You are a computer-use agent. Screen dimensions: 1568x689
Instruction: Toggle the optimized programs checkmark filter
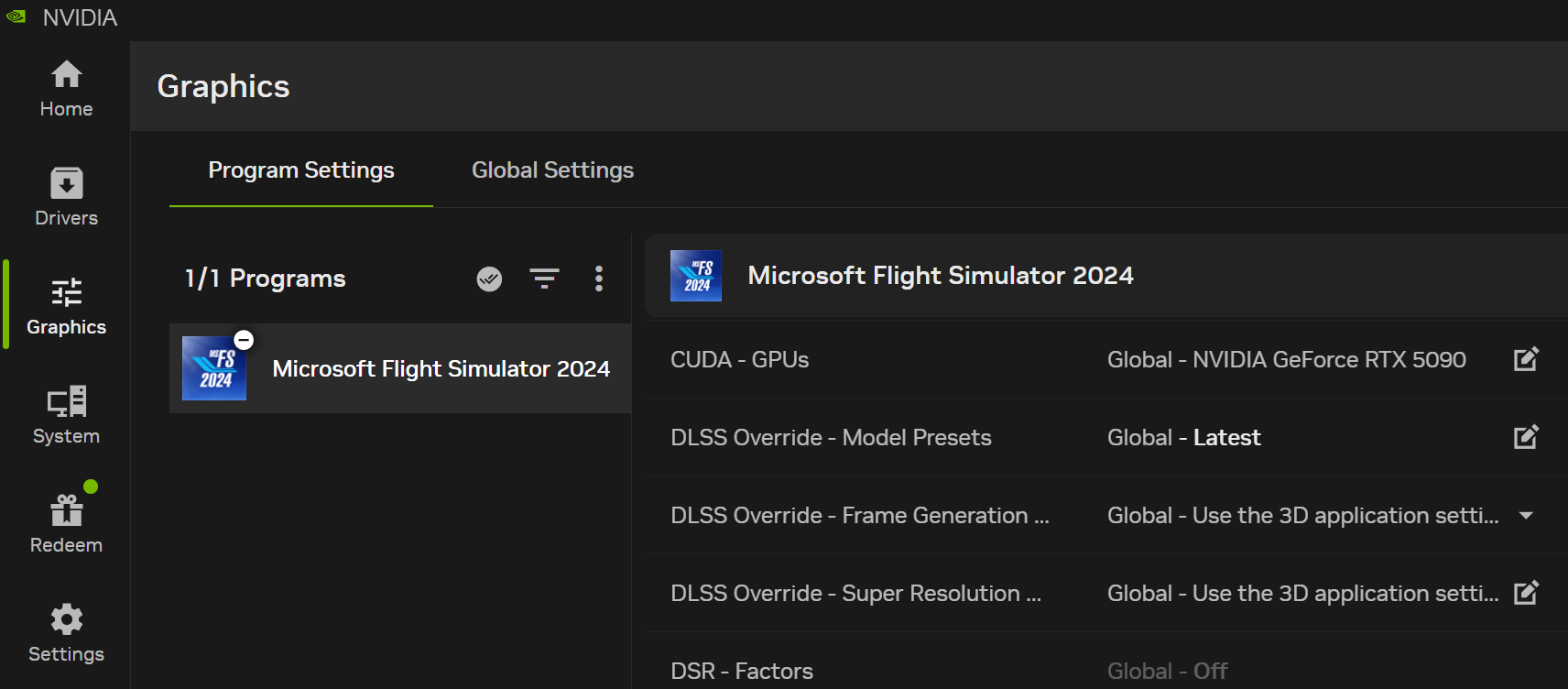(x=489, y=279)
